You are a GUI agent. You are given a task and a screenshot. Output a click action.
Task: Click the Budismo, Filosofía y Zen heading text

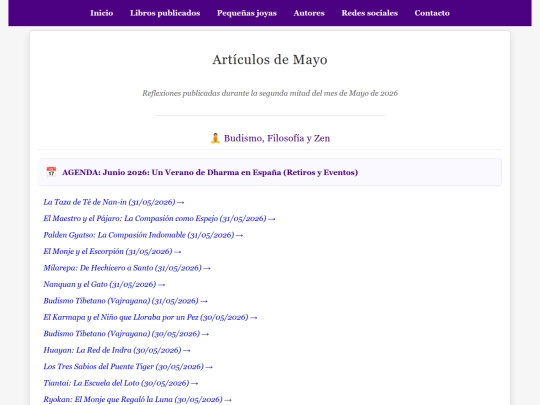277,138
